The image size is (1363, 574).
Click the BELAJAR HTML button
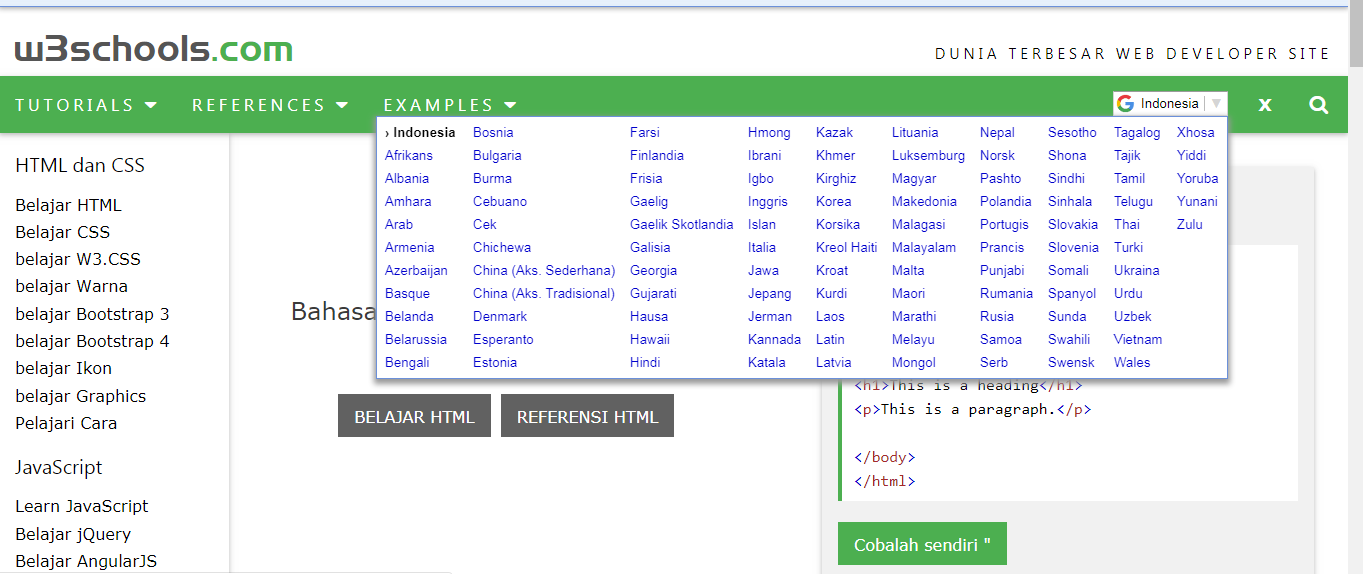pyautogui.click(x=414, y=416)
